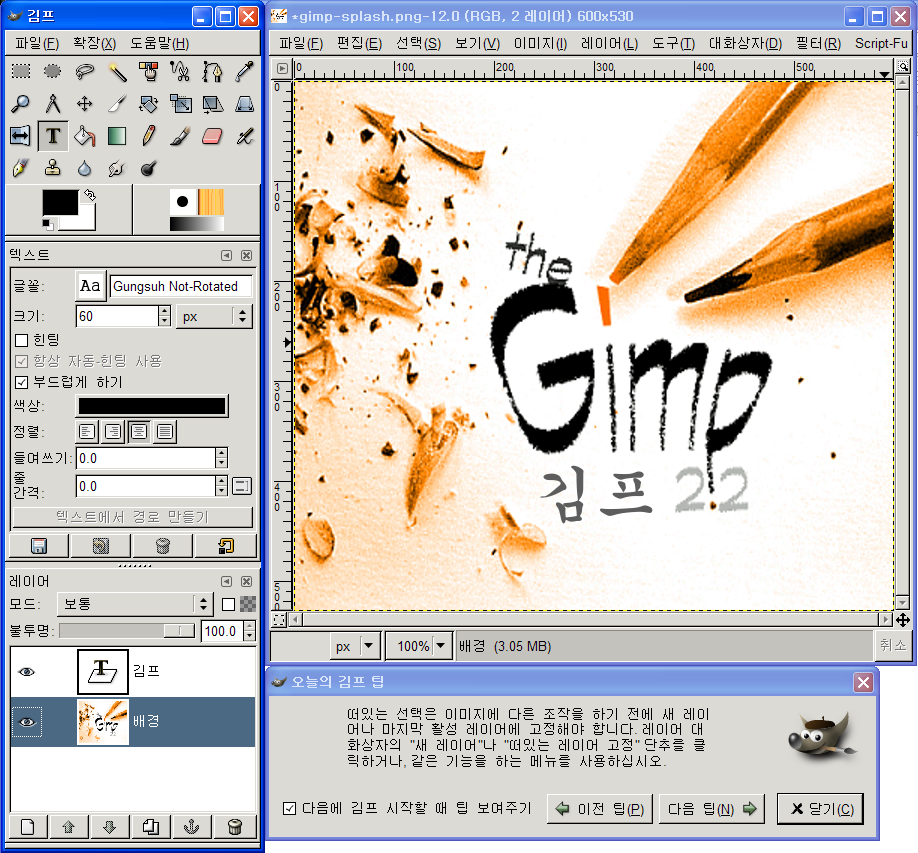The width and height of the screenshot is (918, 853).
Task: Reset text tool options to defaults
Action: click(x=225, y=546)
